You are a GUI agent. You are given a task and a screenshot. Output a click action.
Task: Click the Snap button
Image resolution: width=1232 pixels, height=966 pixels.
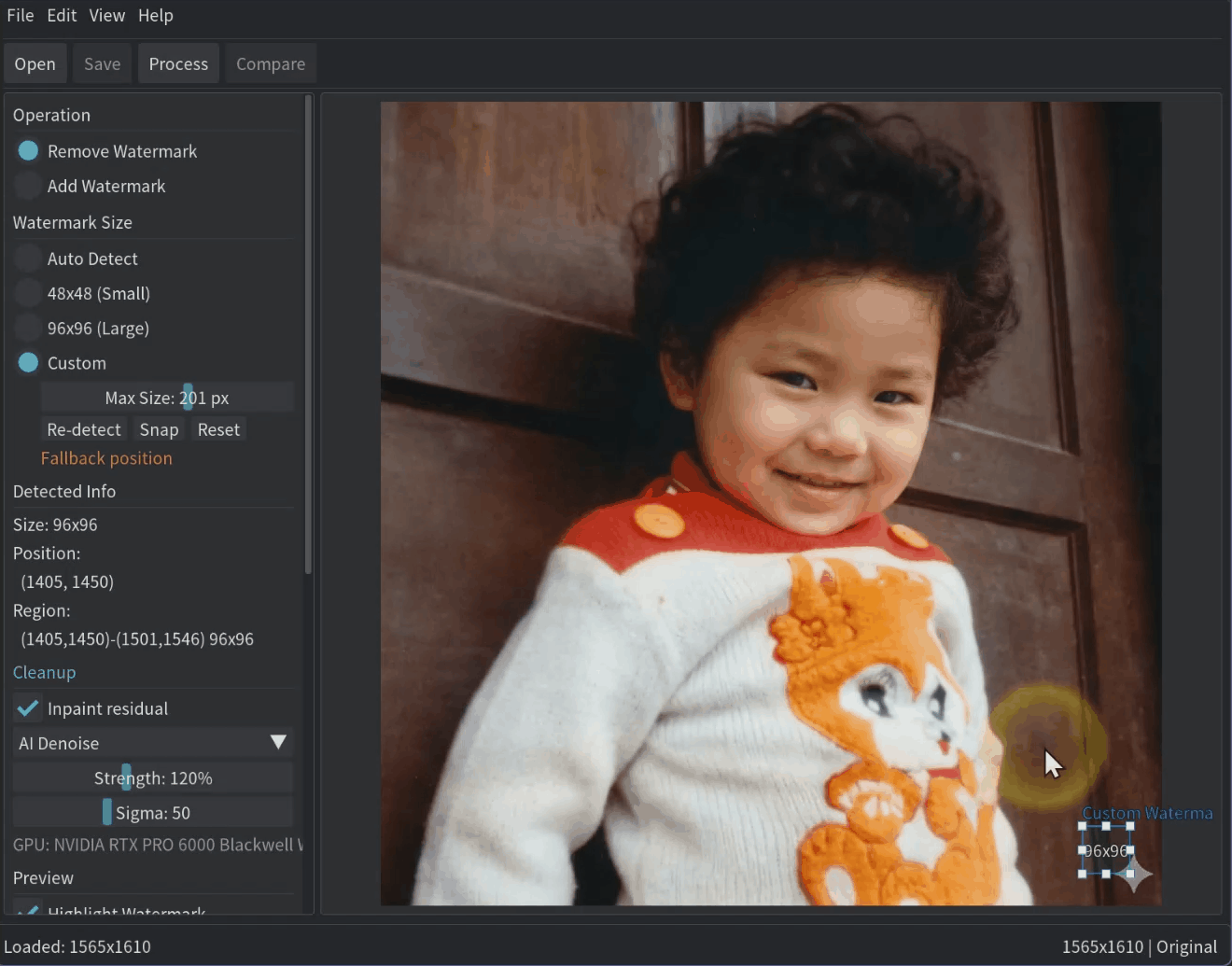pos(159,429)
